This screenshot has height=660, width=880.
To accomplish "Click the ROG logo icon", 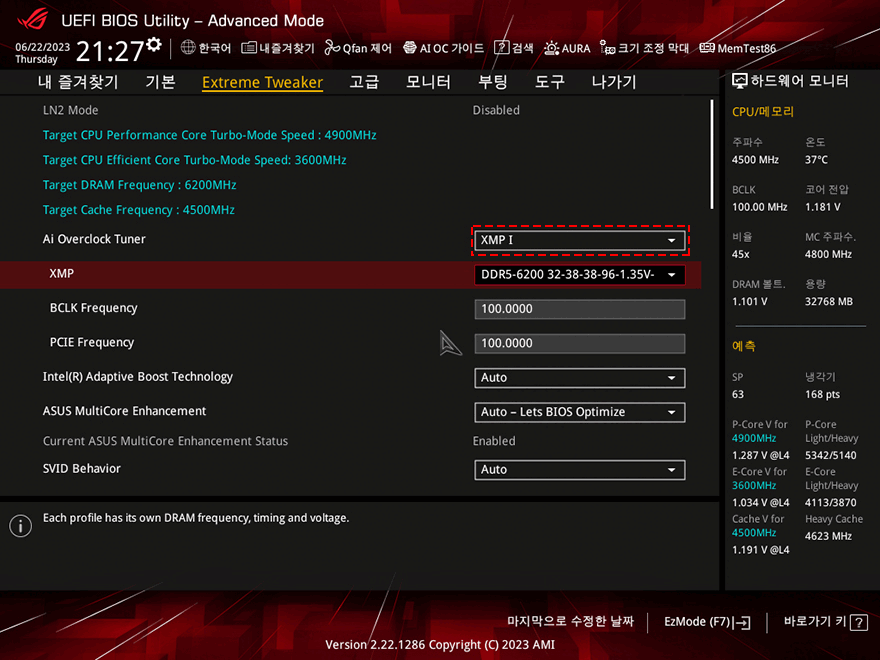I will pyautogui.click(x=33, y=19).
